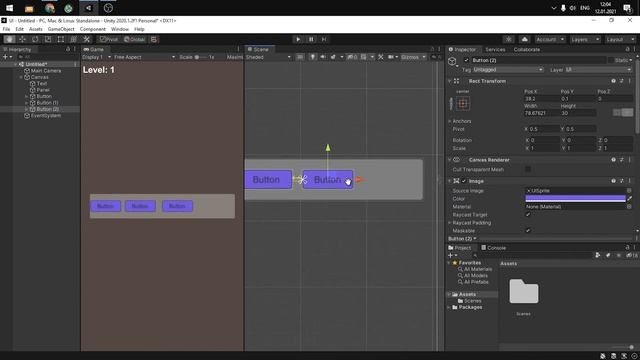Screen dimensions: 640x360
Task: Select the Move tool in the toolbar
Action: pyautogui.click(x=22, y=39)
